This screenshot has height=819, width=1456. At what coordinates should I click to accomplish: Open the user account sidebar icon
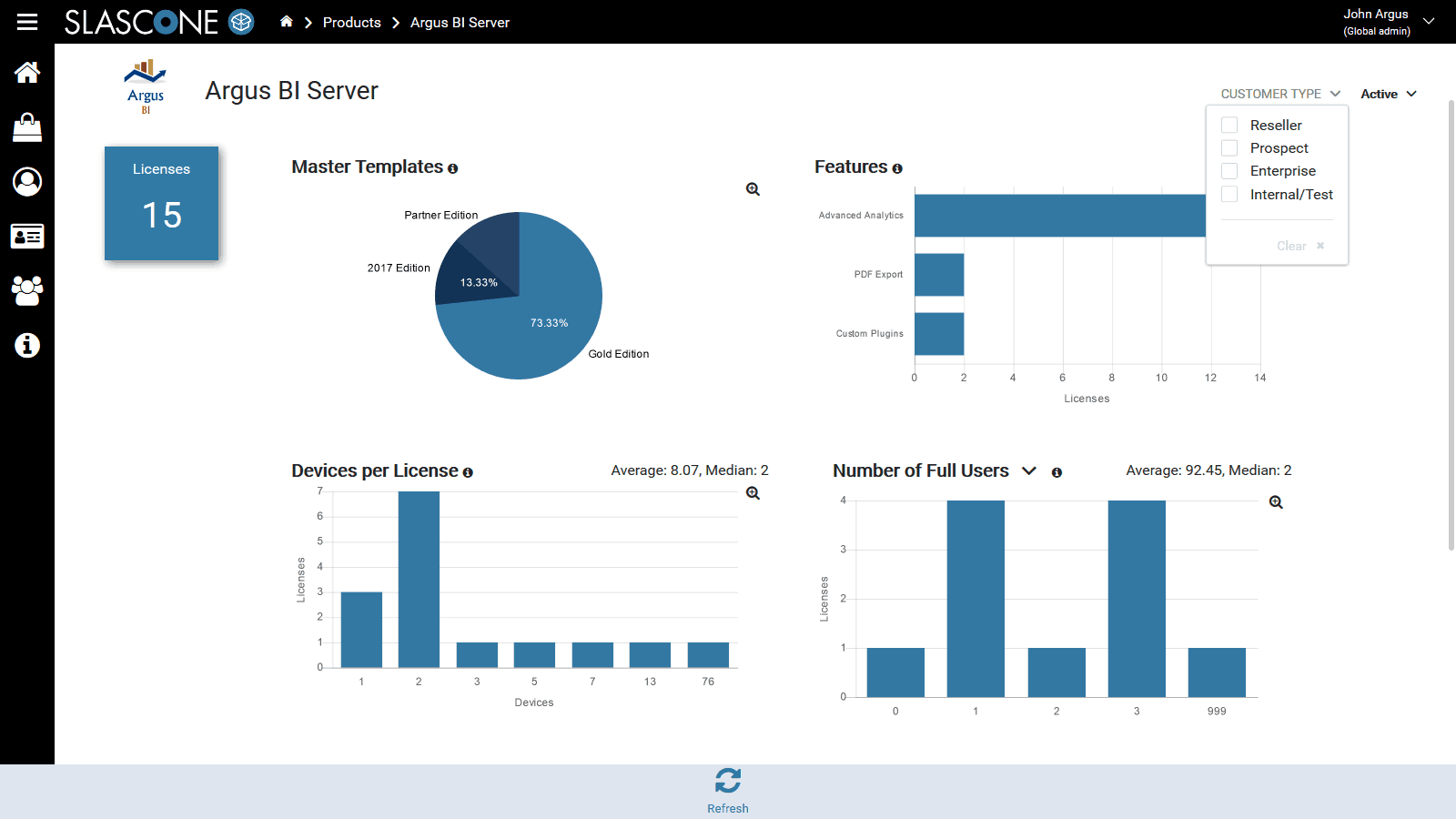pyautogui.click(x=27, y=182)
